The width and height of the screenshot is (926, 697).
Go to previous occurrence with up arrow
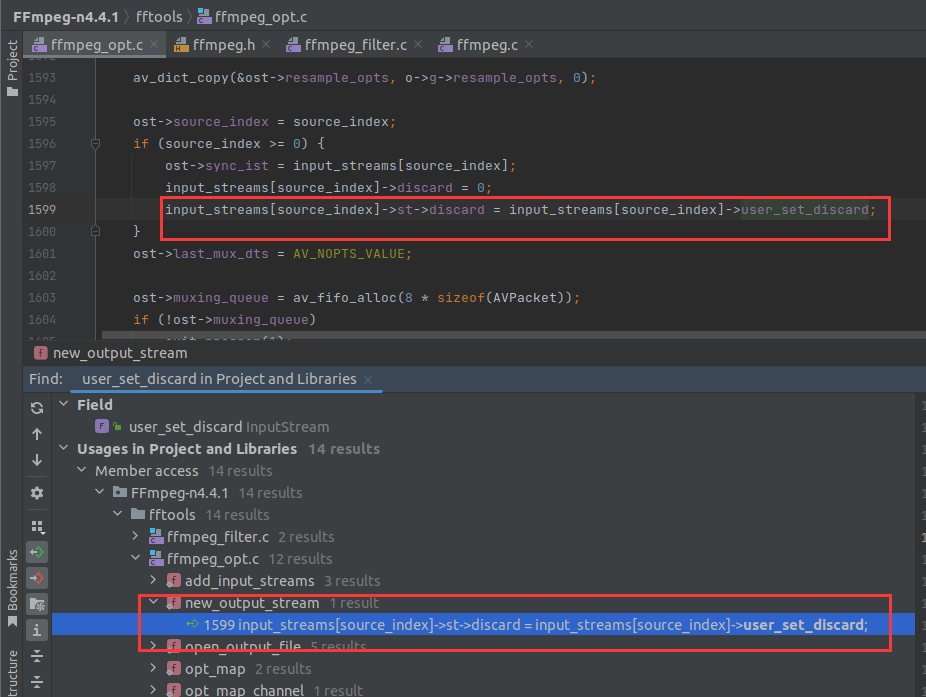click(37, 434)
